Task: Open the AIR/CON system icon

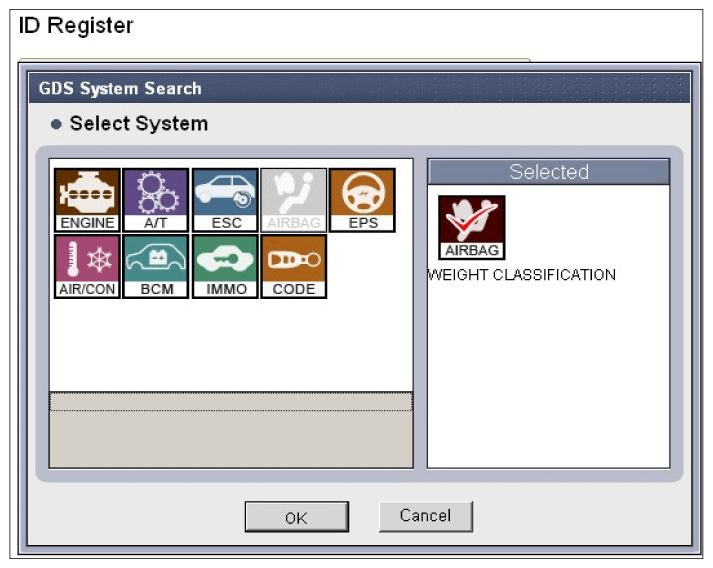Action: (x=87, y=266)
